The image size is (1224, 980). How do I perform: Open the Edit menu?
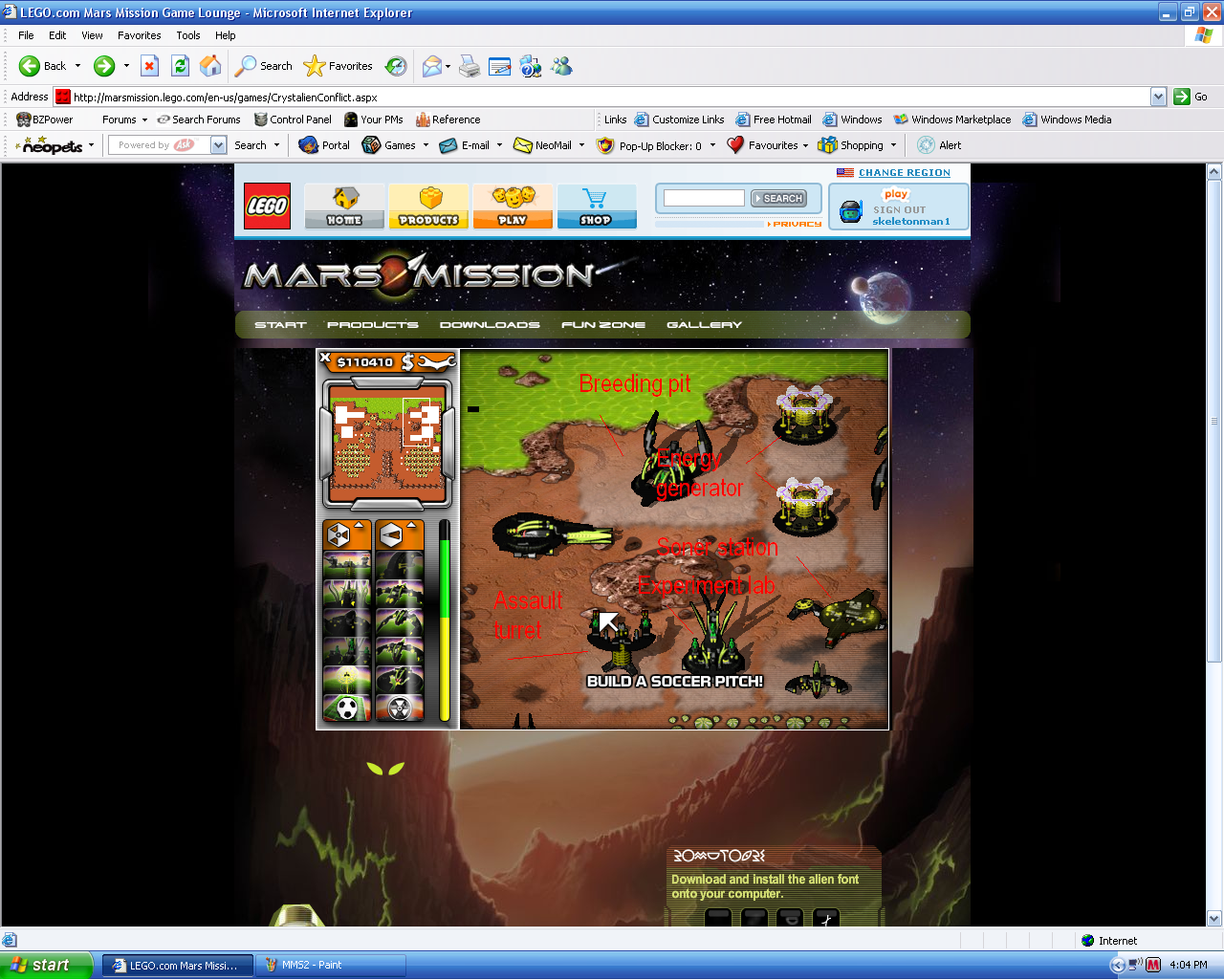pyautogui.click(x=57, y=35)
